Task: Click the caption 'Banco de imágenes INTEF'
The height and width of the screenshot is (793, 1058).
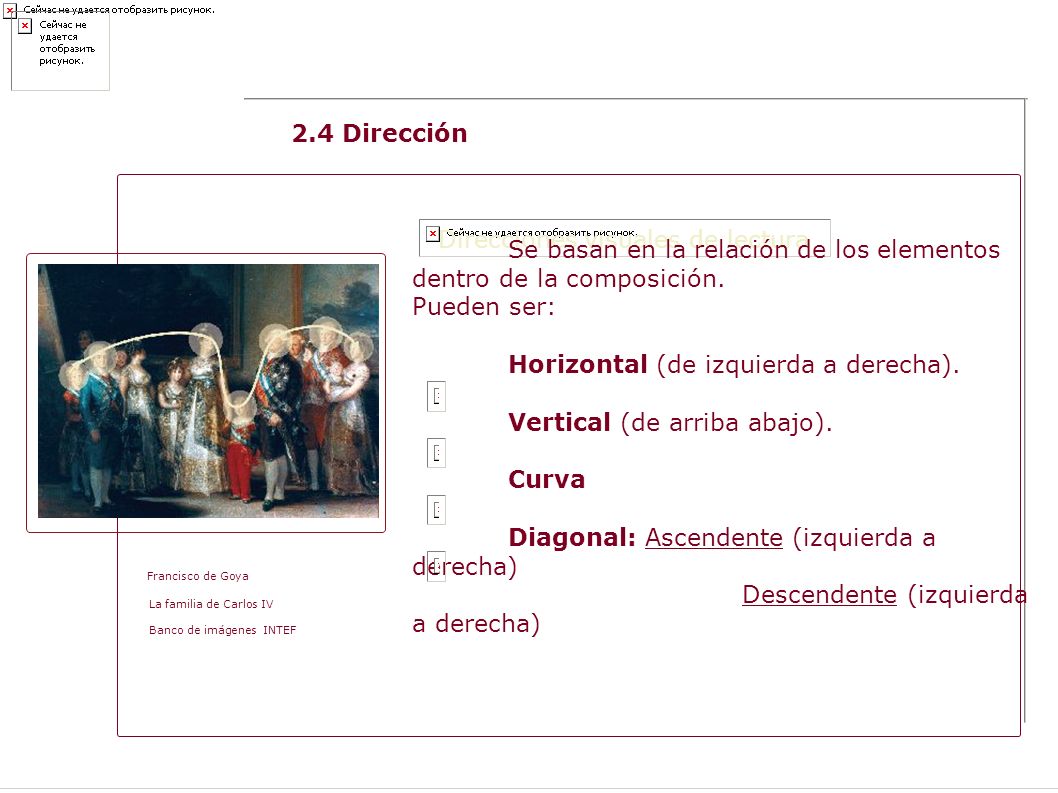Action: 223,630
